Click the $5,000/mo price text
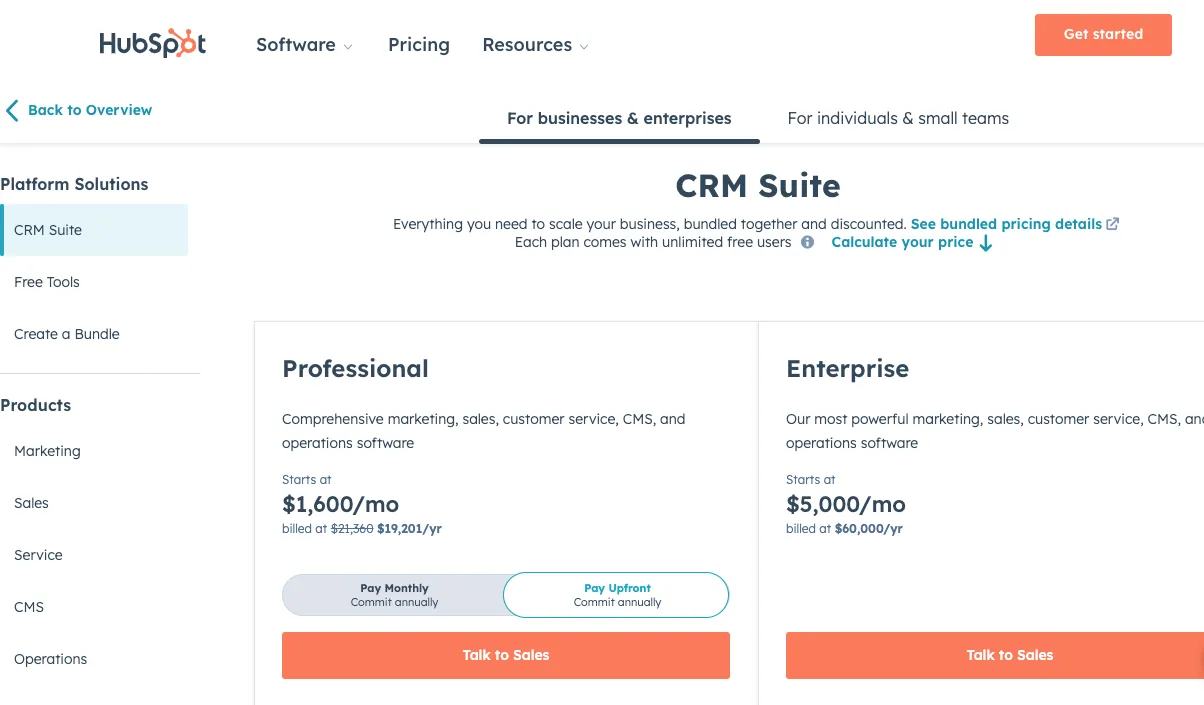The width and height of the screenshot is (1204, 705). (x=846, y=504)
